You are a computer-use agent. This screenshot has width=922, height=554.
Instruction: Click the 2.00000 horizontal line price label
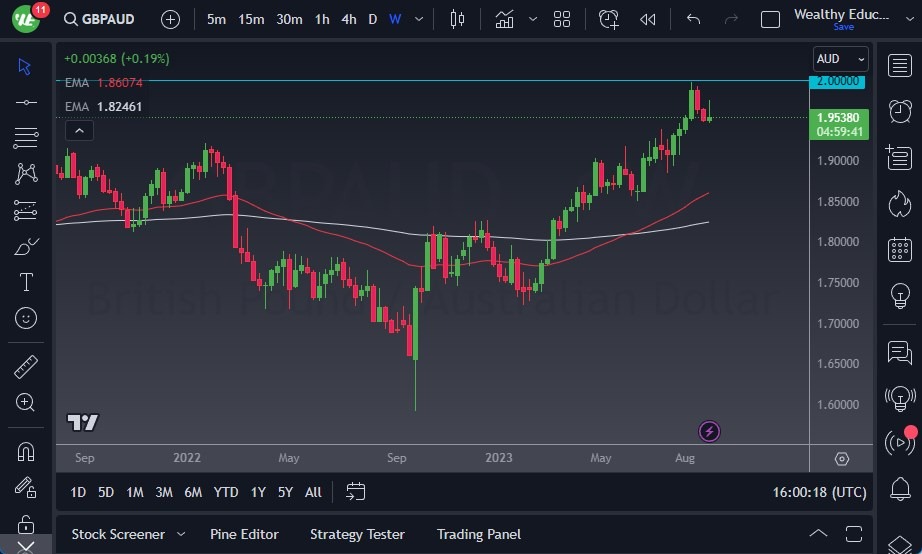click(838, 82)
